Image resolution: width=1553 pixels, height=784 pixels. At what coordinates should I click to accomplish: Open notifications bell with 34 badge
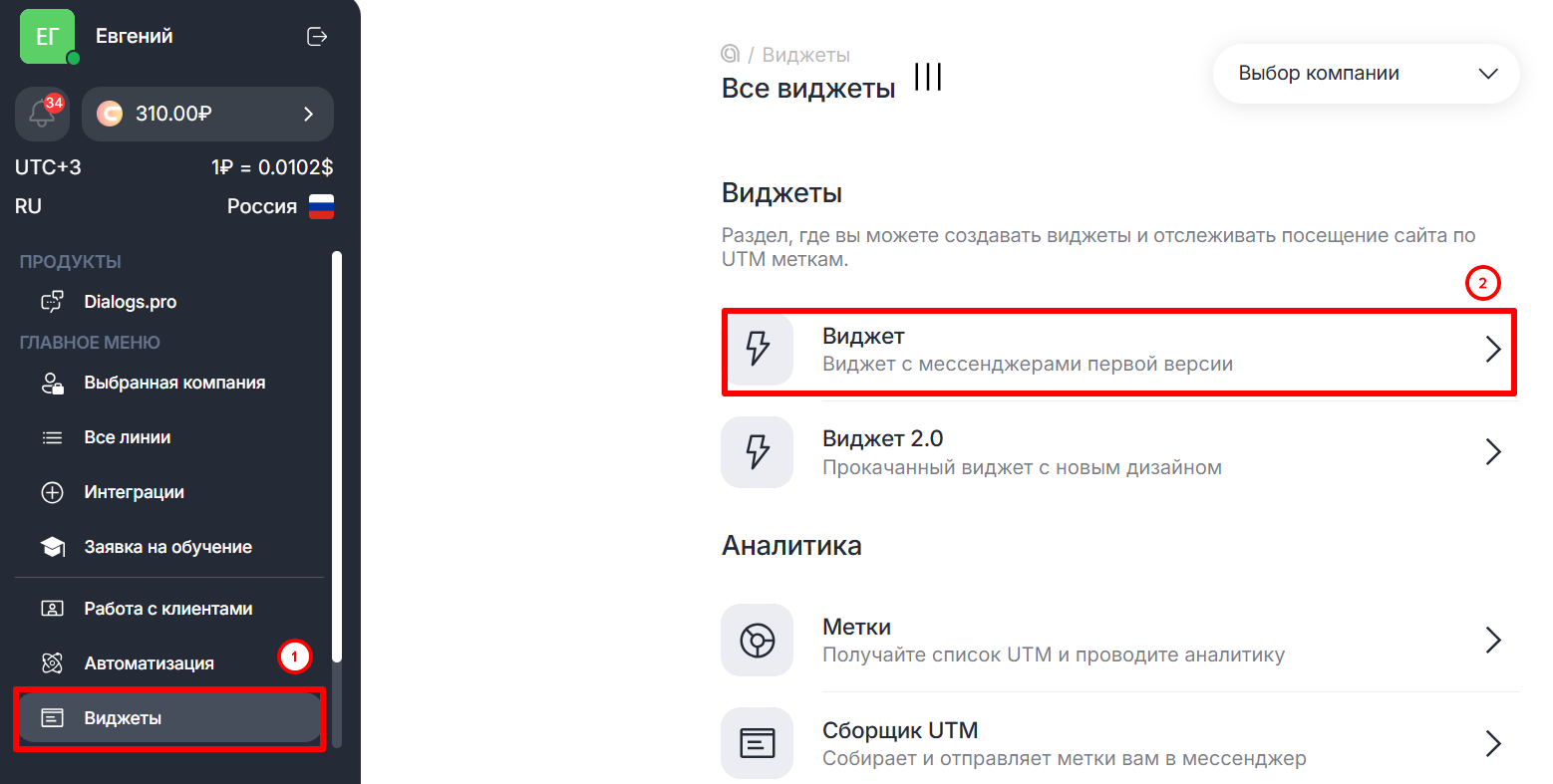(42, 114)
